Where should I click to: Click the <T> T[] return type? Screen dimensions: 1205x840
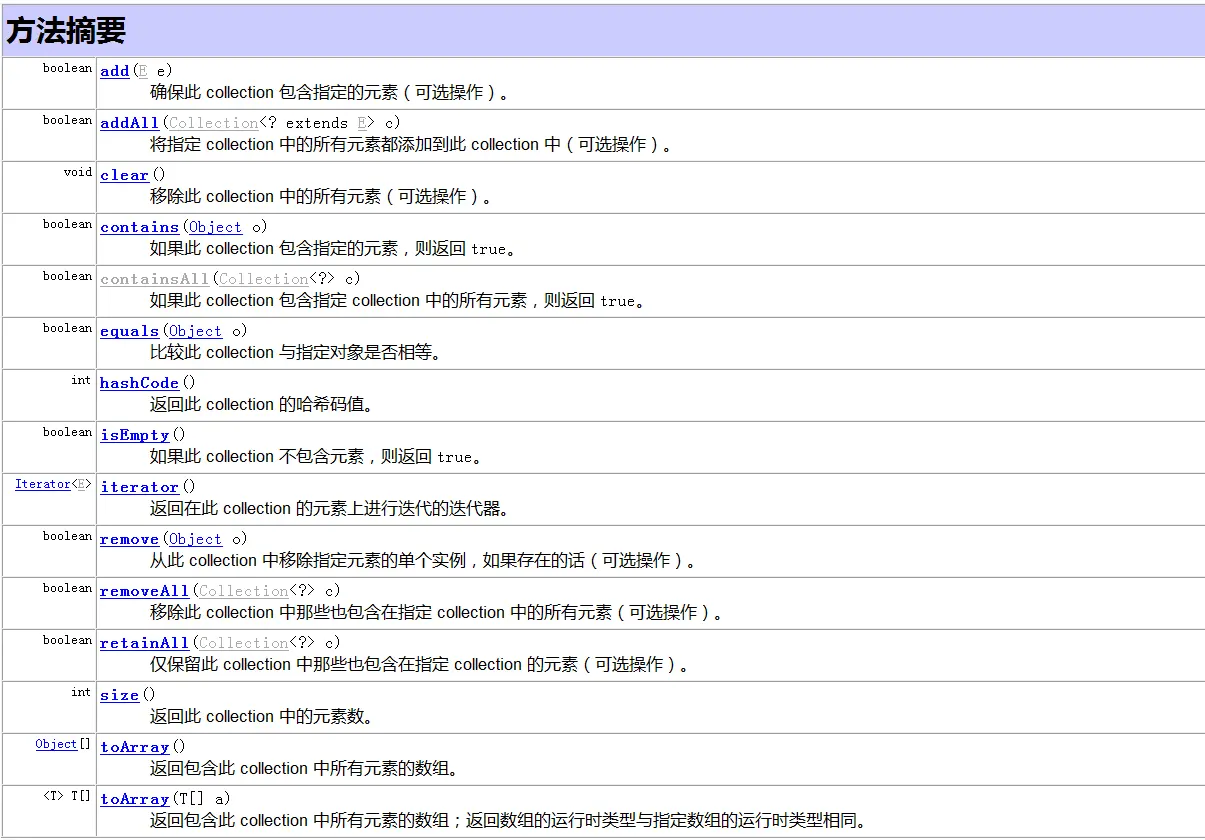(x=67, y=796)
